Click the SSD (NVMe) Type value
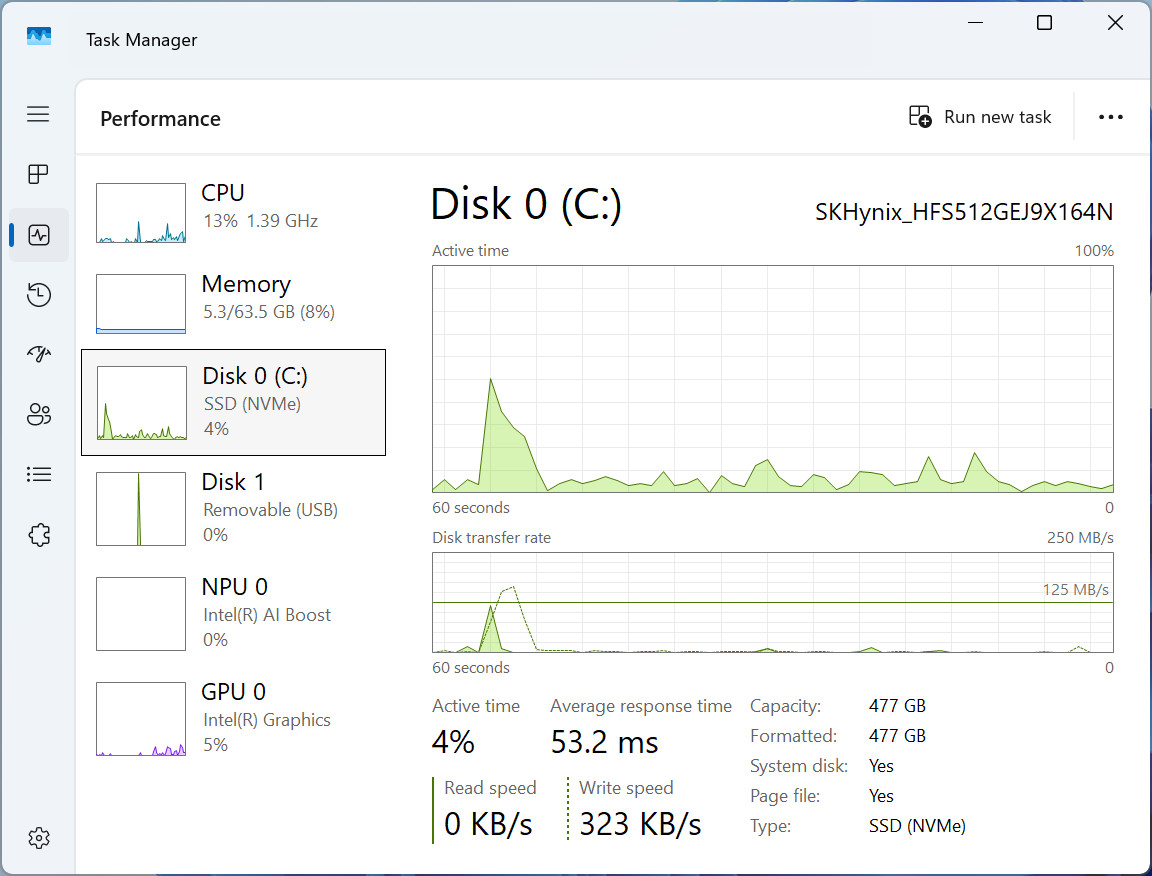Image resolution: width=1152 pixels, height=876 pixels. point(917,826)
